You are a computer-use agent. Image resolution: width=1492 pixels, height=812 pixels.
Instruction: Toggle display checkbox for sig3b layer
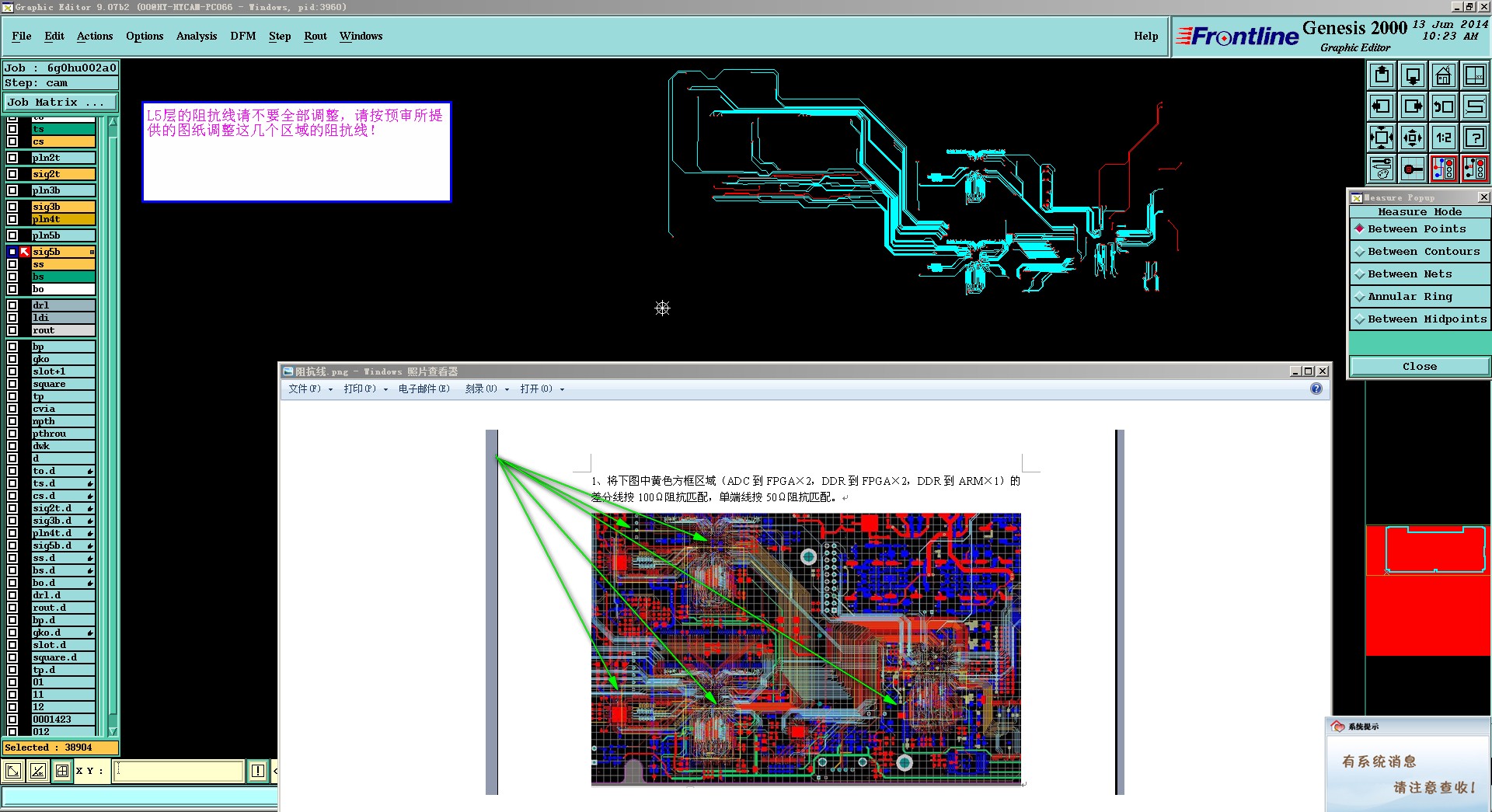click(12, 207)
